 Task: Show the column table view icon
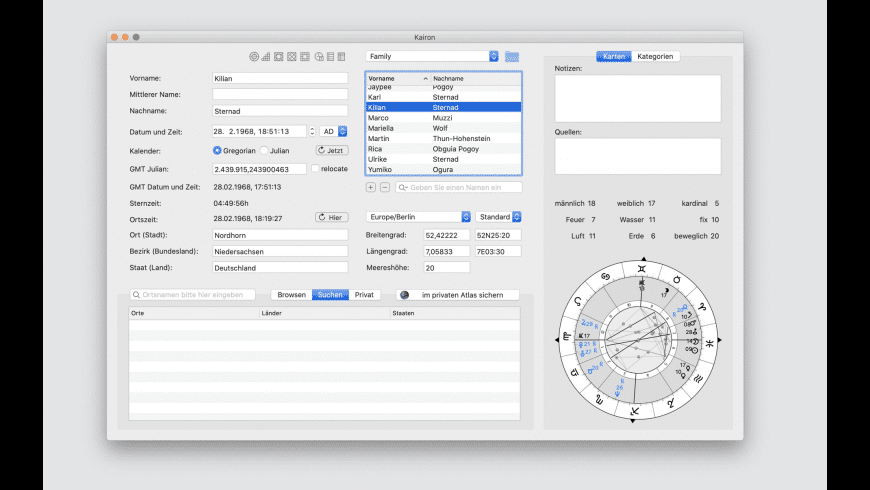342,57
